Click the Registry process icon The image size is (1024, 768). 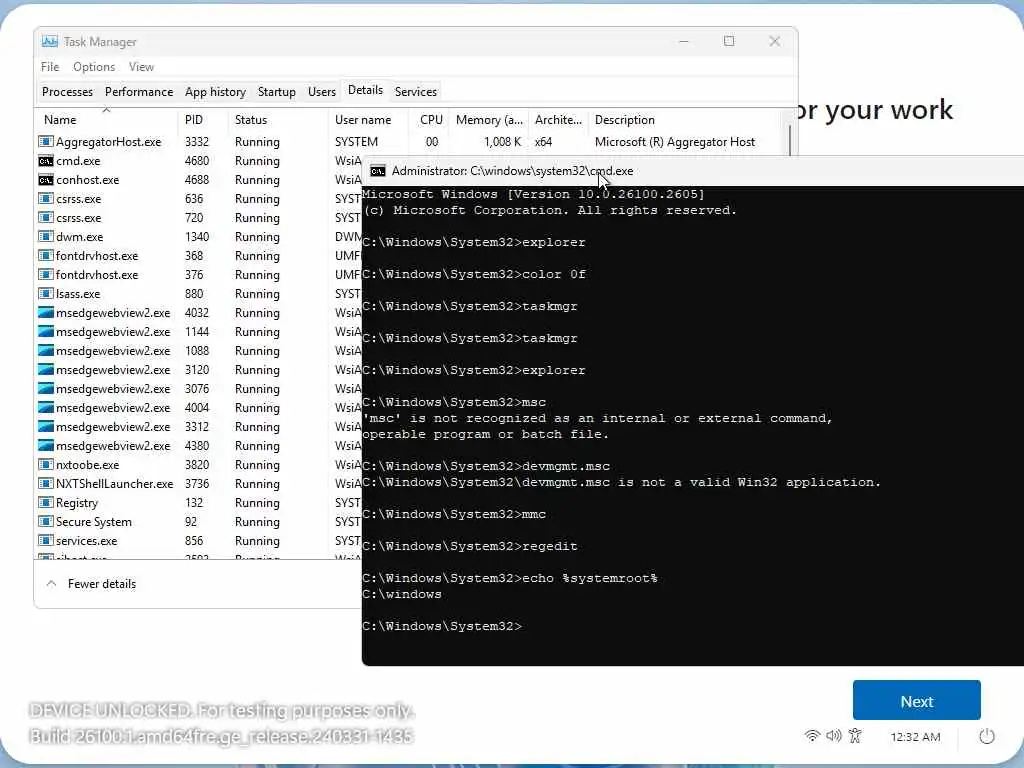click(x=46, y=502)
